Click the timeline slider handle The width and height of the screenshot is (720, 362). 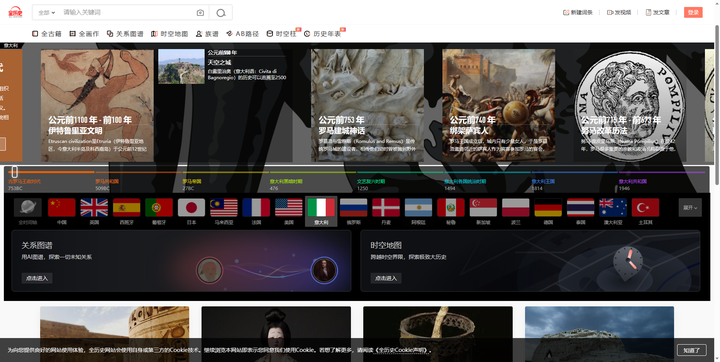tap(15, 172)
